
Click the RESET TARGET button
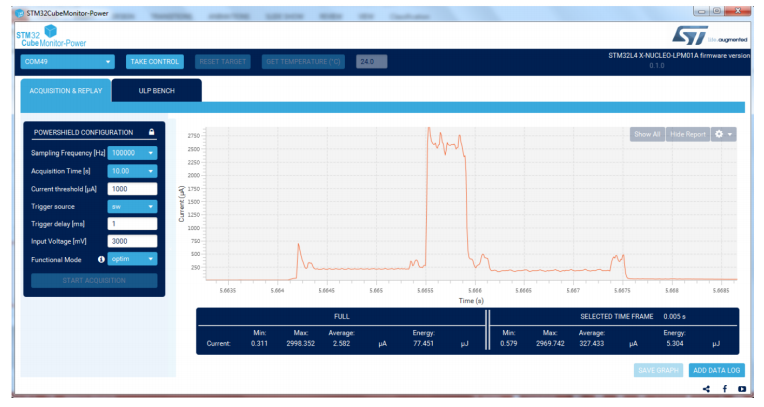point(223,61)
